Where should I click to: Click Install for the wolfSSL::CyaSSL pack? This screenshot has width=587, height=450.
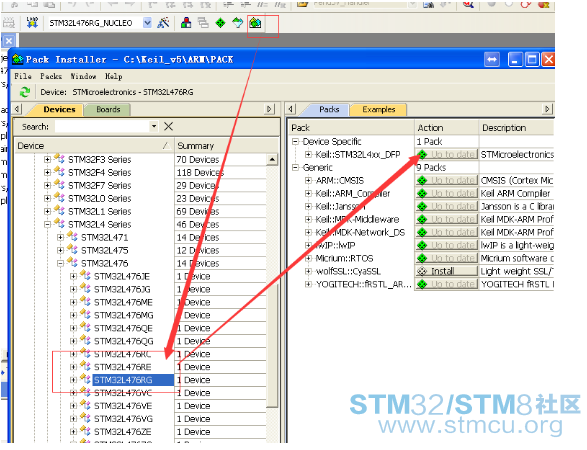click(x=446, y=271)
